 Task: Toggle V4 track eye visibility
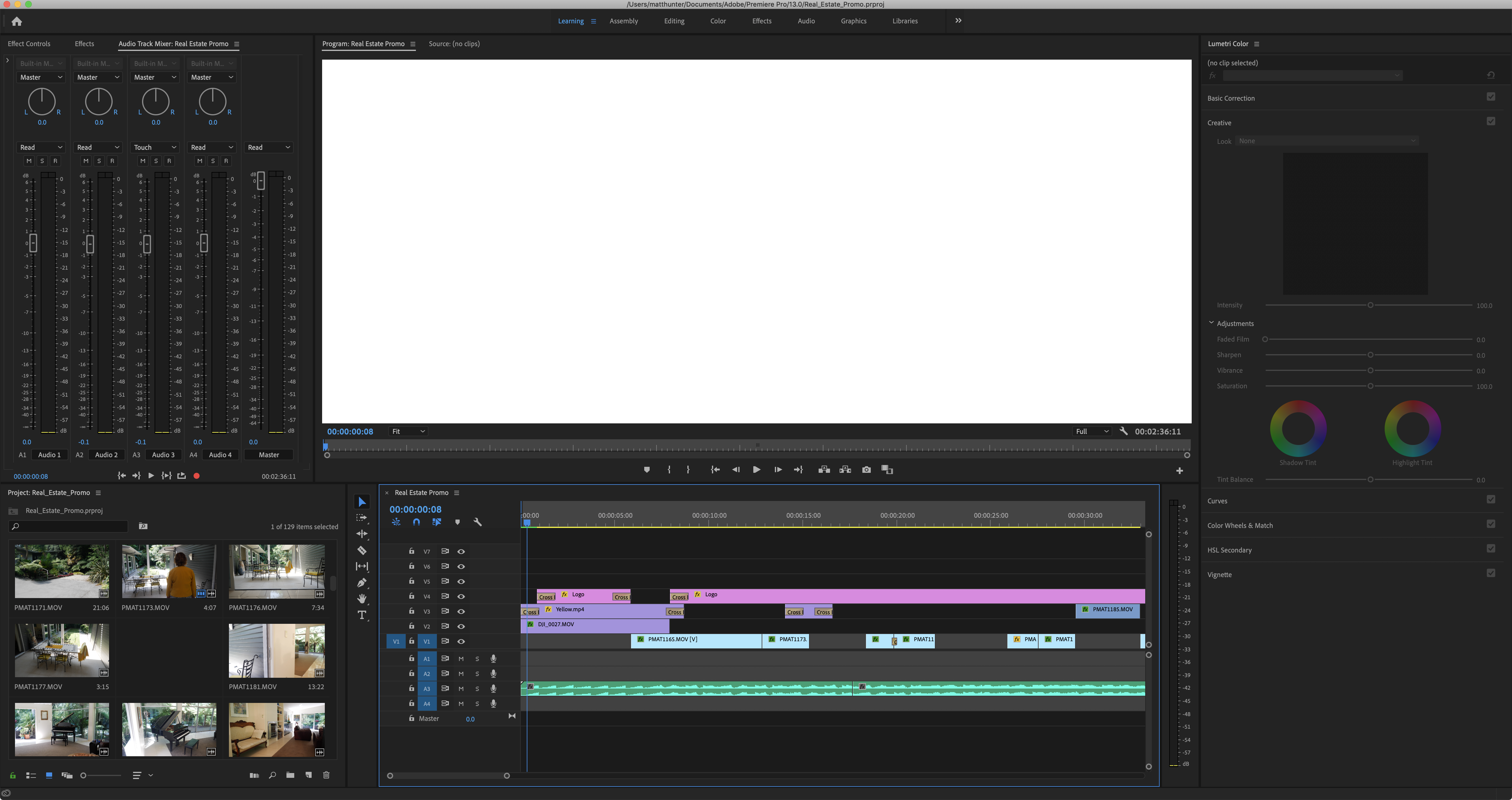pyautogui.click(x=461, y=596)
